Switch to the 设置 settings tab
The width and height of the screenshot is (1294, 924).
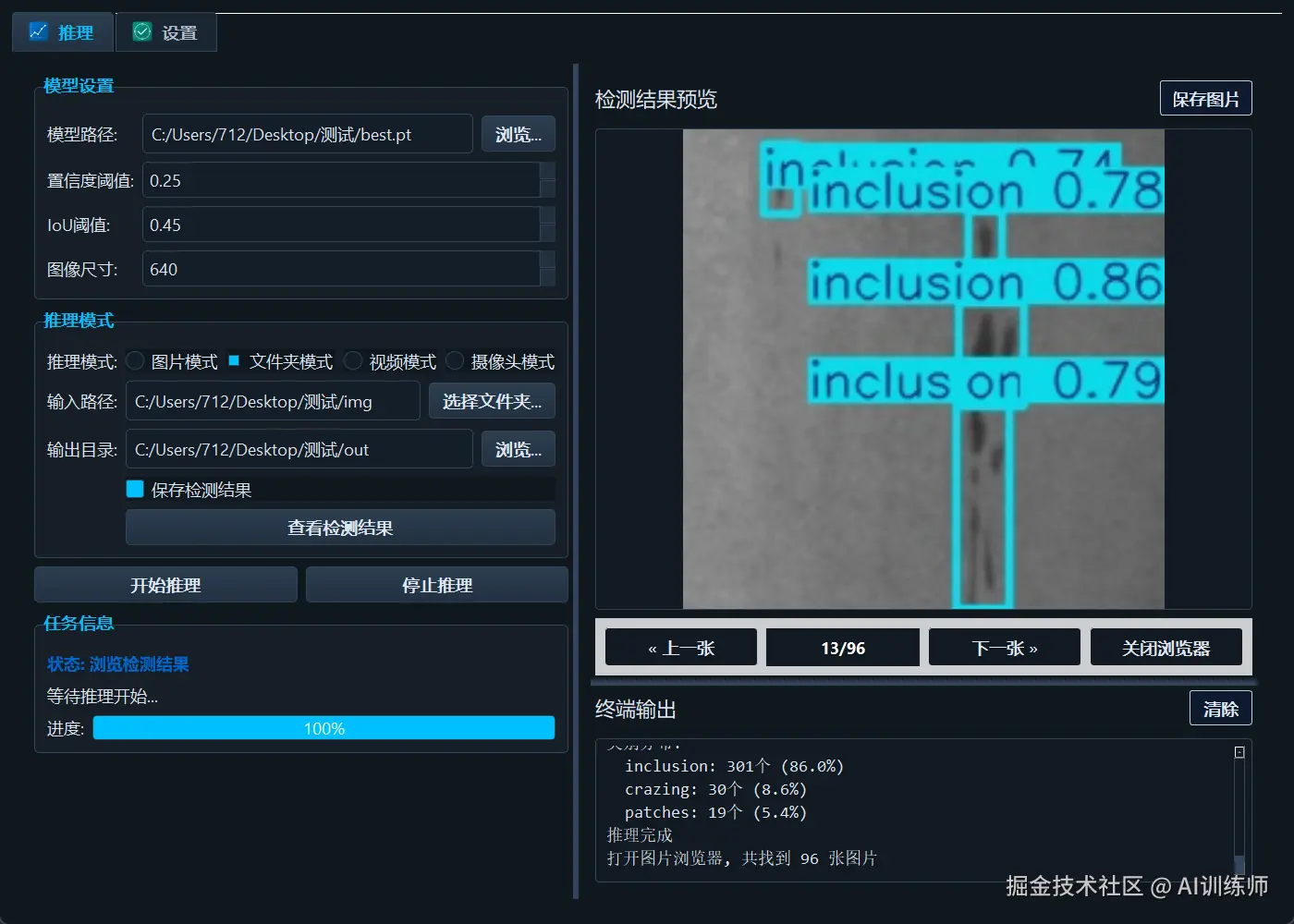pos(165,31)
